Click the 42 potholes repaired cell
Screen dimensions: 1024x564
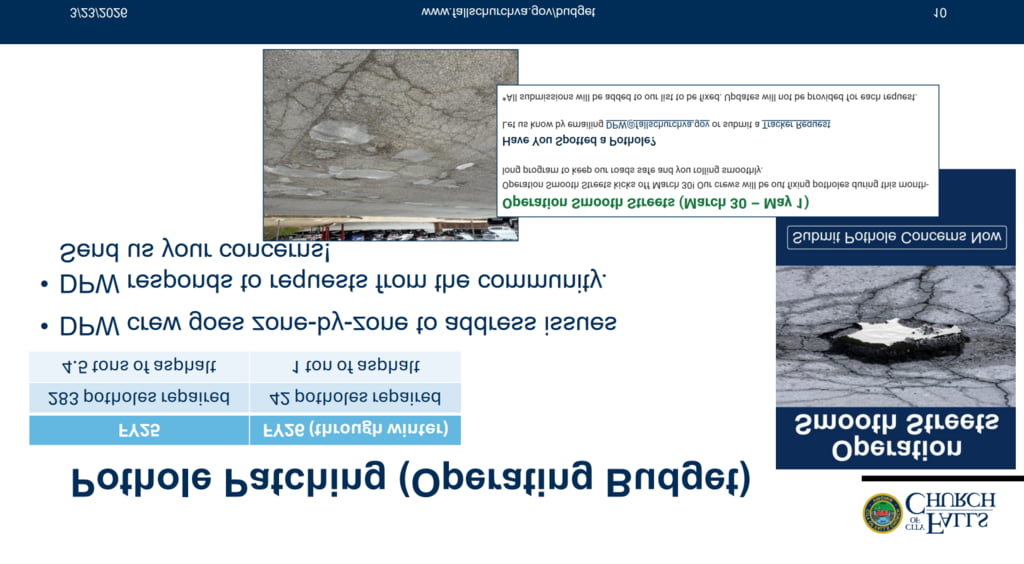point(355,398)
